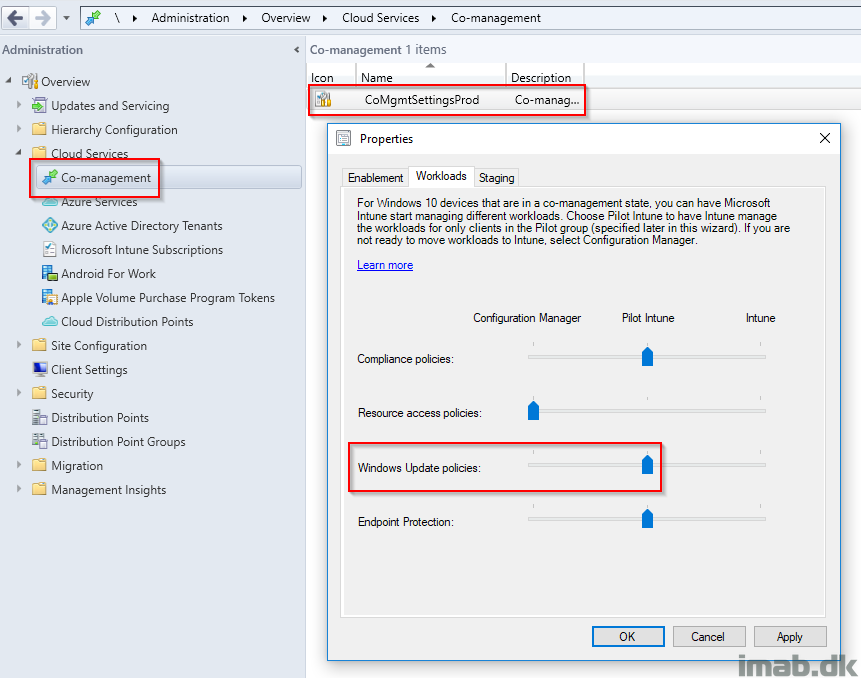Select Overview in the breadcrumb bar
The height and width of the screenshot is (678, 861).
(286, 18)
